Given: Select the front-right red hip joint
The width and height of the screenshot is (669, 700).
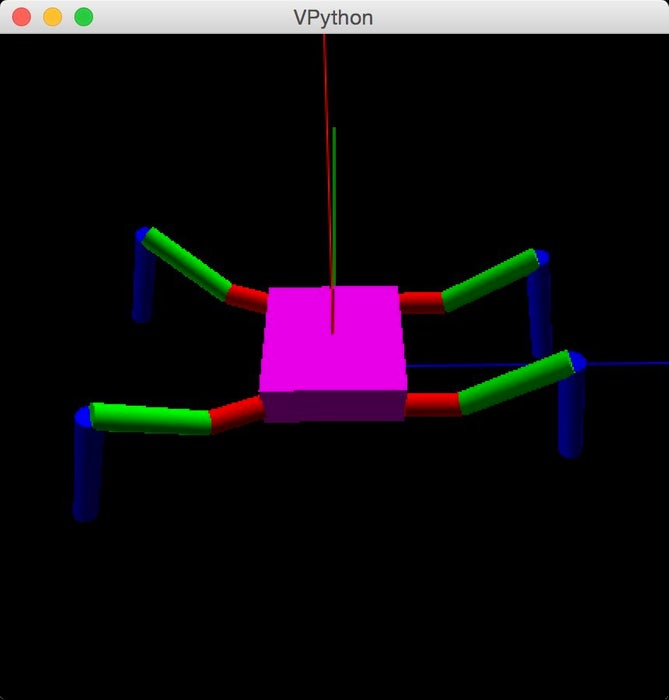Looking at the screenshot, I should (x=432, y=404).
